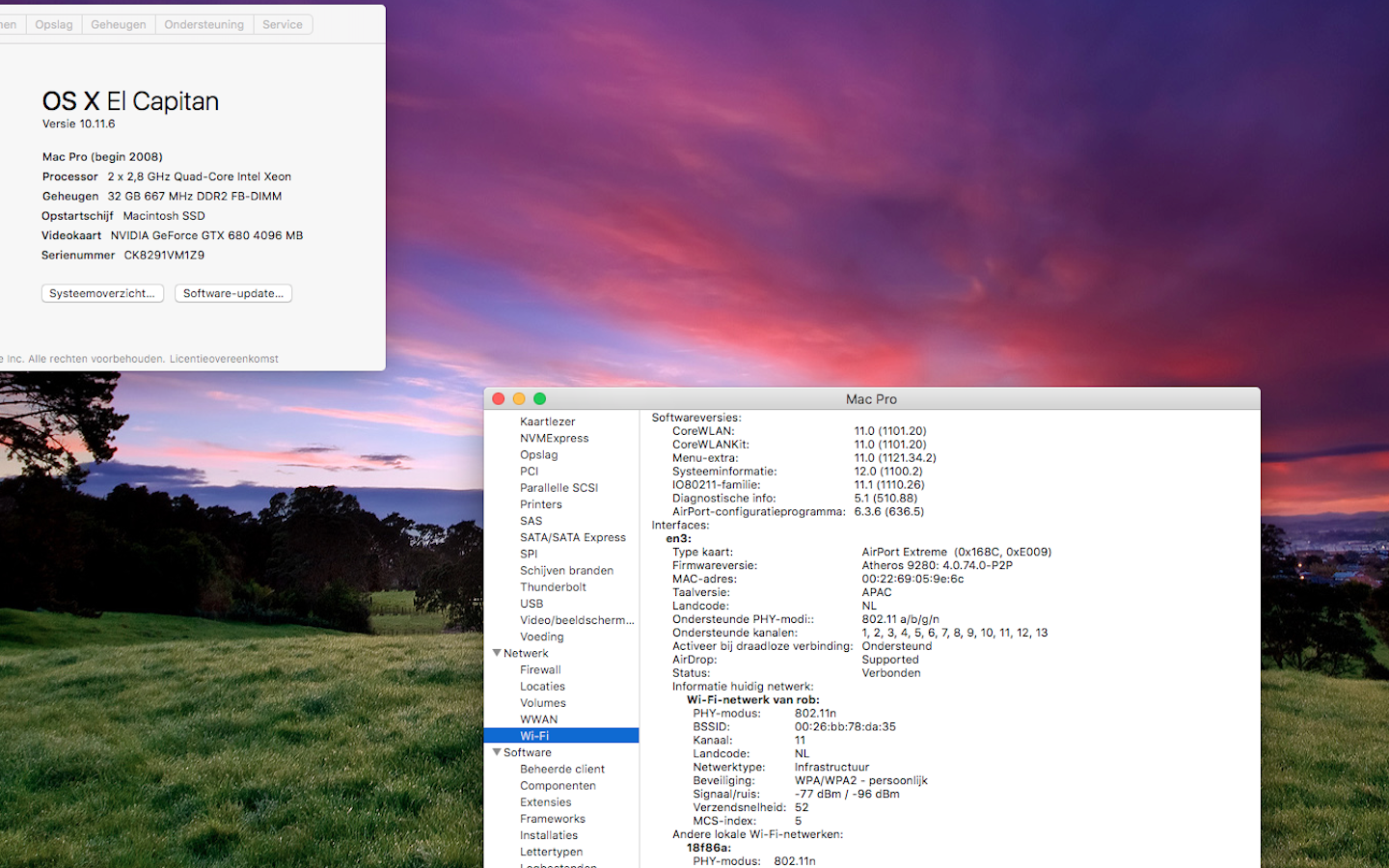Open the Service tab
The height and width of the screenshot is (868, 1389).
pyautogui.click(x=283, y=24)
